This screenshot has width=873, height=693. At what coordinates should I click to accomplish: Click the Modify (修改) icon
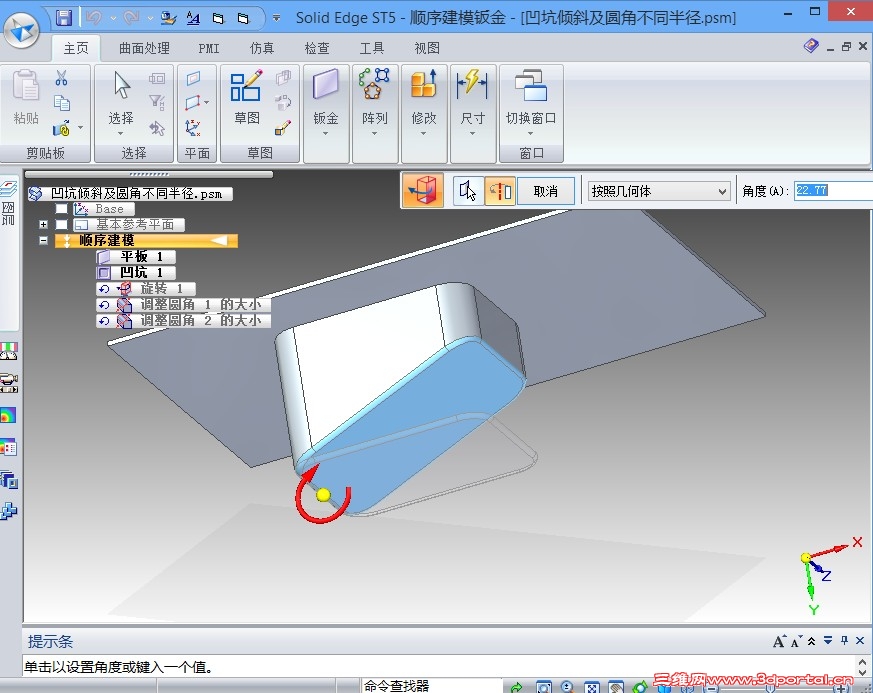[x=424, y=84]
